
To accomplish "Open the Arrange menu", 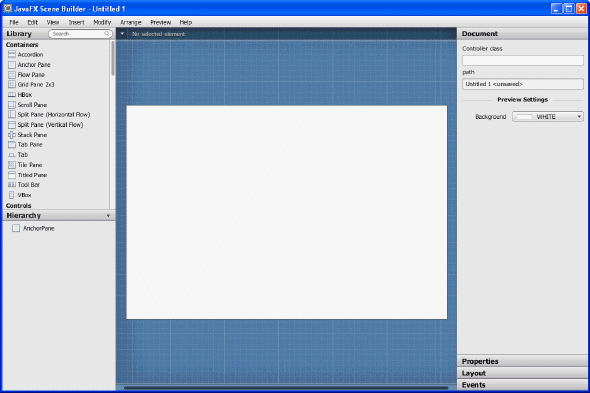I will point(131,23).
